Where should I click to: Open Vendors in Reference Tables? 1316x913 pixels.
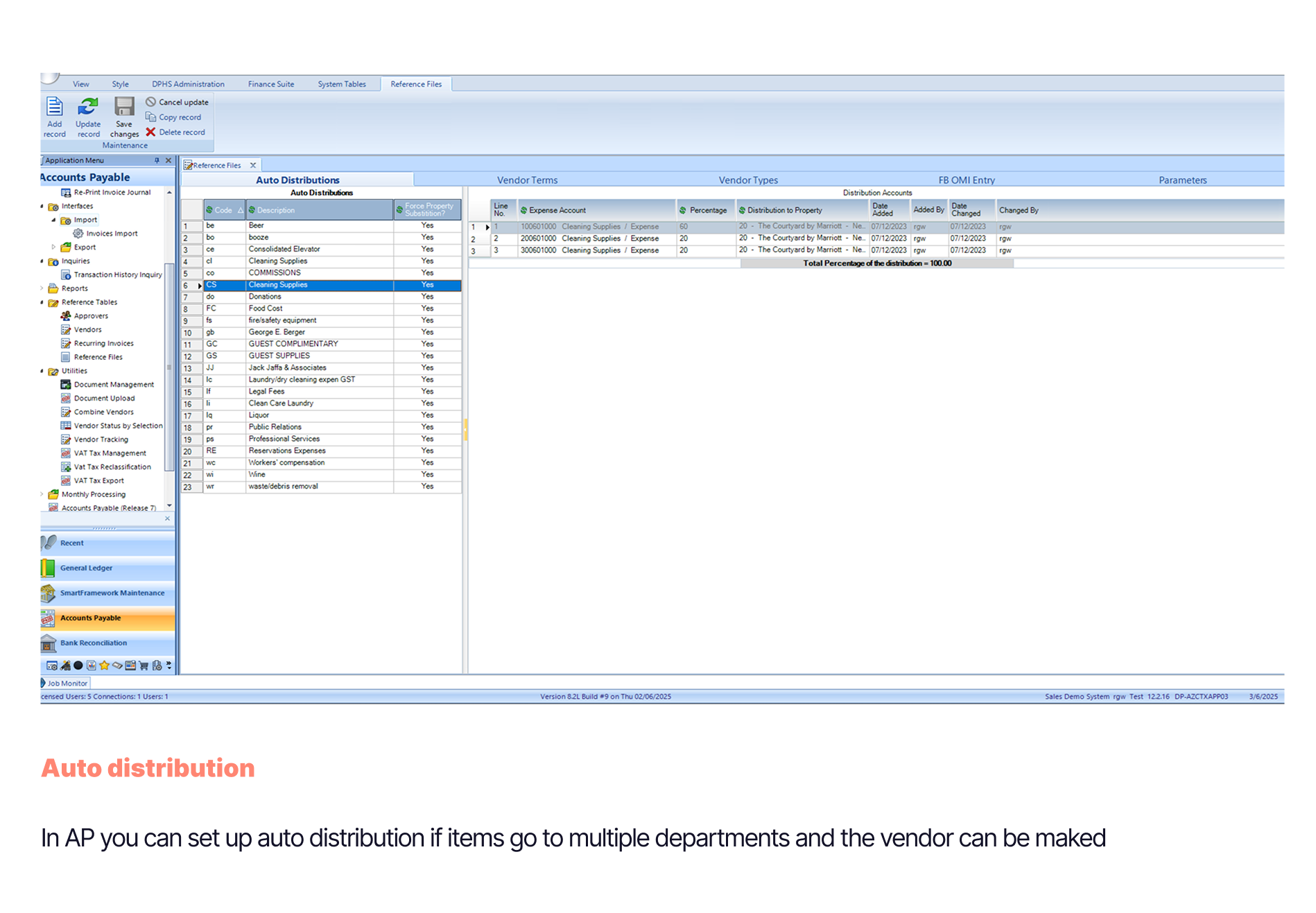(81, 329)
